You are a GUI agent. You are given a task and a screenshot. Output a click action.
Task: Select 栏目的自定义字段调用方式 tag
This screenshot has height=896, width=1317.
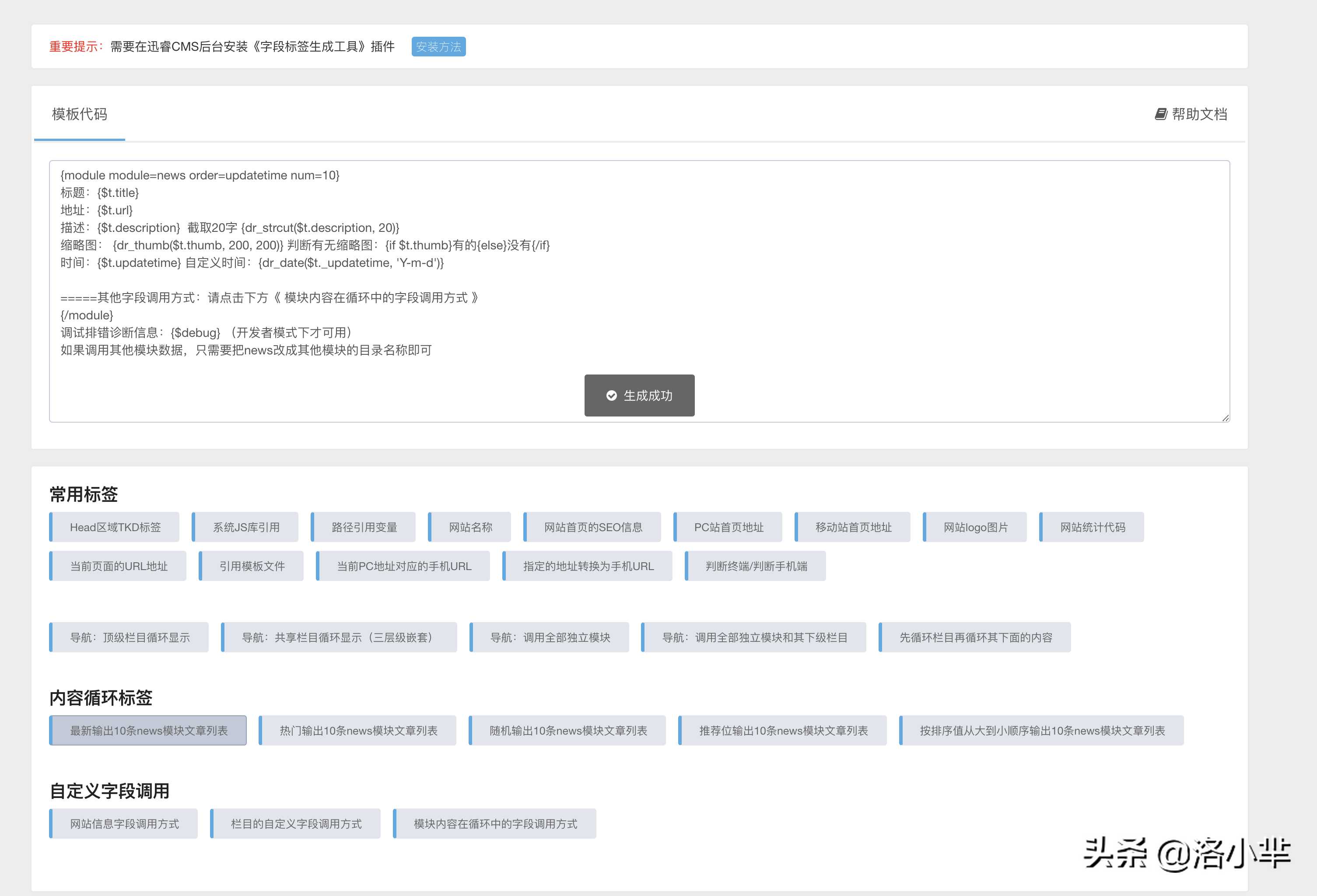point(295,823)
